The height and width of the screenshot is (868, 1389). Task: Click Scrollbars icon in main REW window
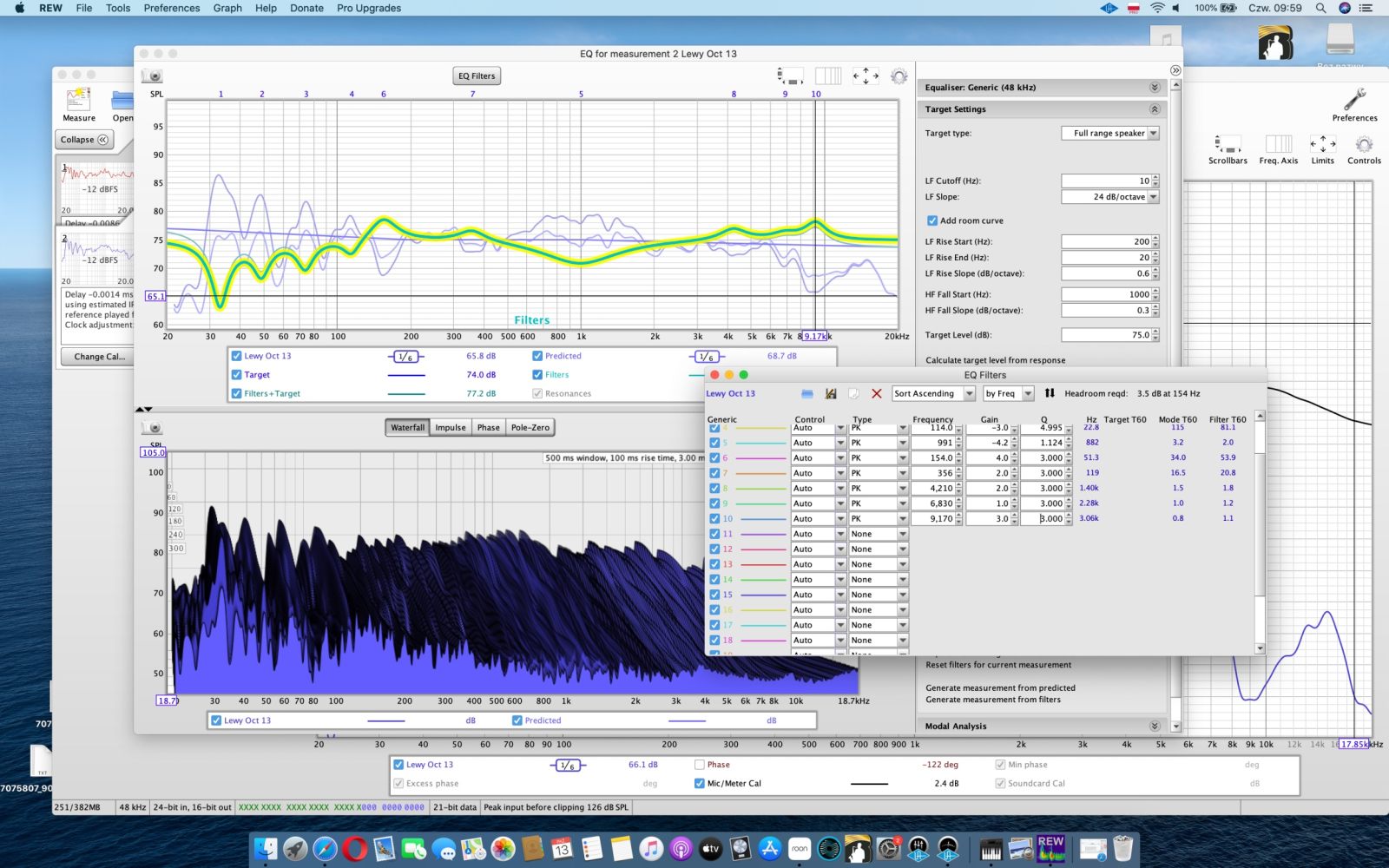click(1228, 149)
